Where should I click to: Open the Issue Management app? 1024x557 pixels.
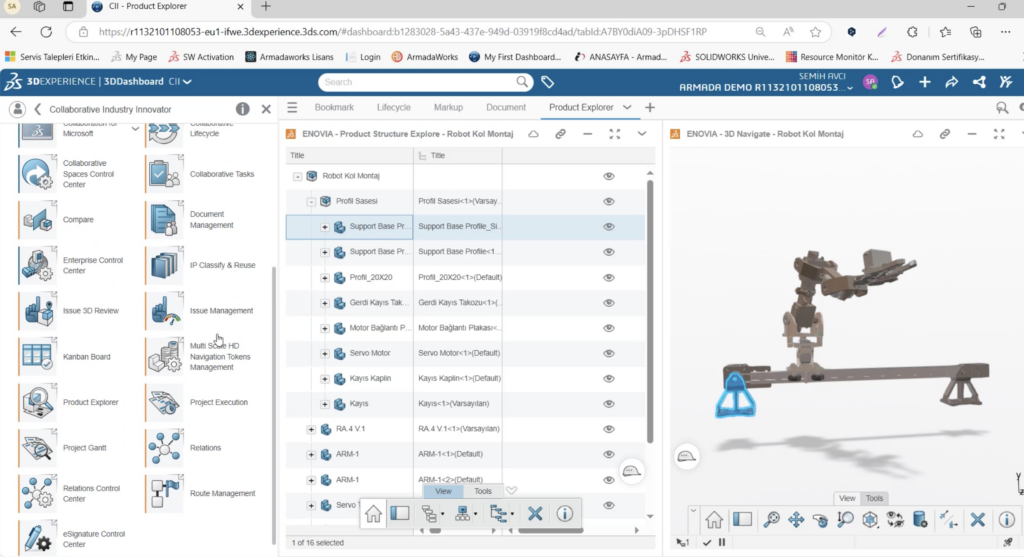pyautogui.click(x=165, y=311)
